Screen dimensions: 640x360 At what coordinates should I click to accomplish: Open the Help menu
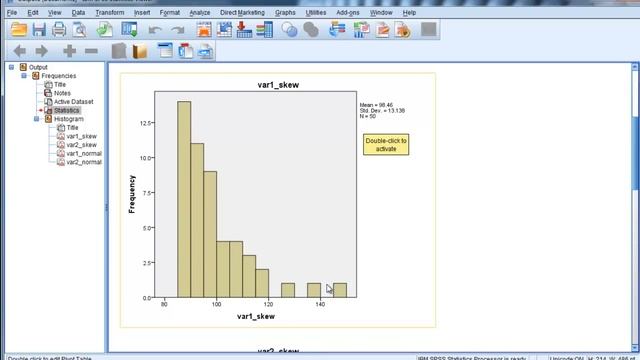click(409, 13)
